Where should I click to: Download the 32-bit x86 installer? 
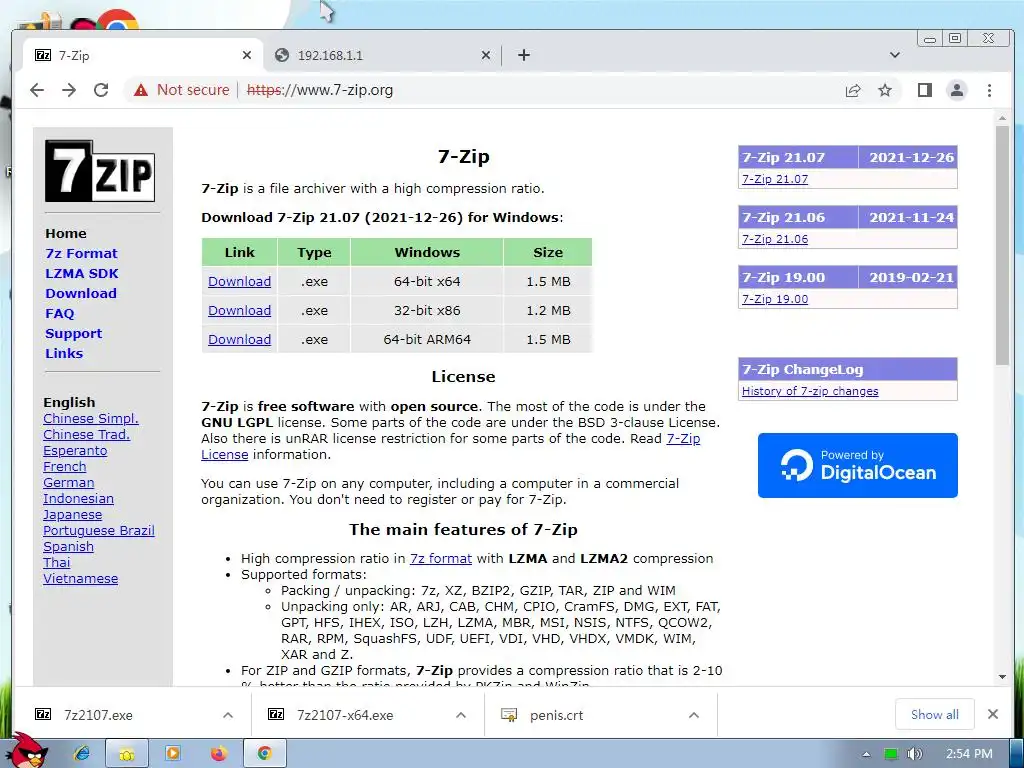pyautogui.click(x=239, y=310)
